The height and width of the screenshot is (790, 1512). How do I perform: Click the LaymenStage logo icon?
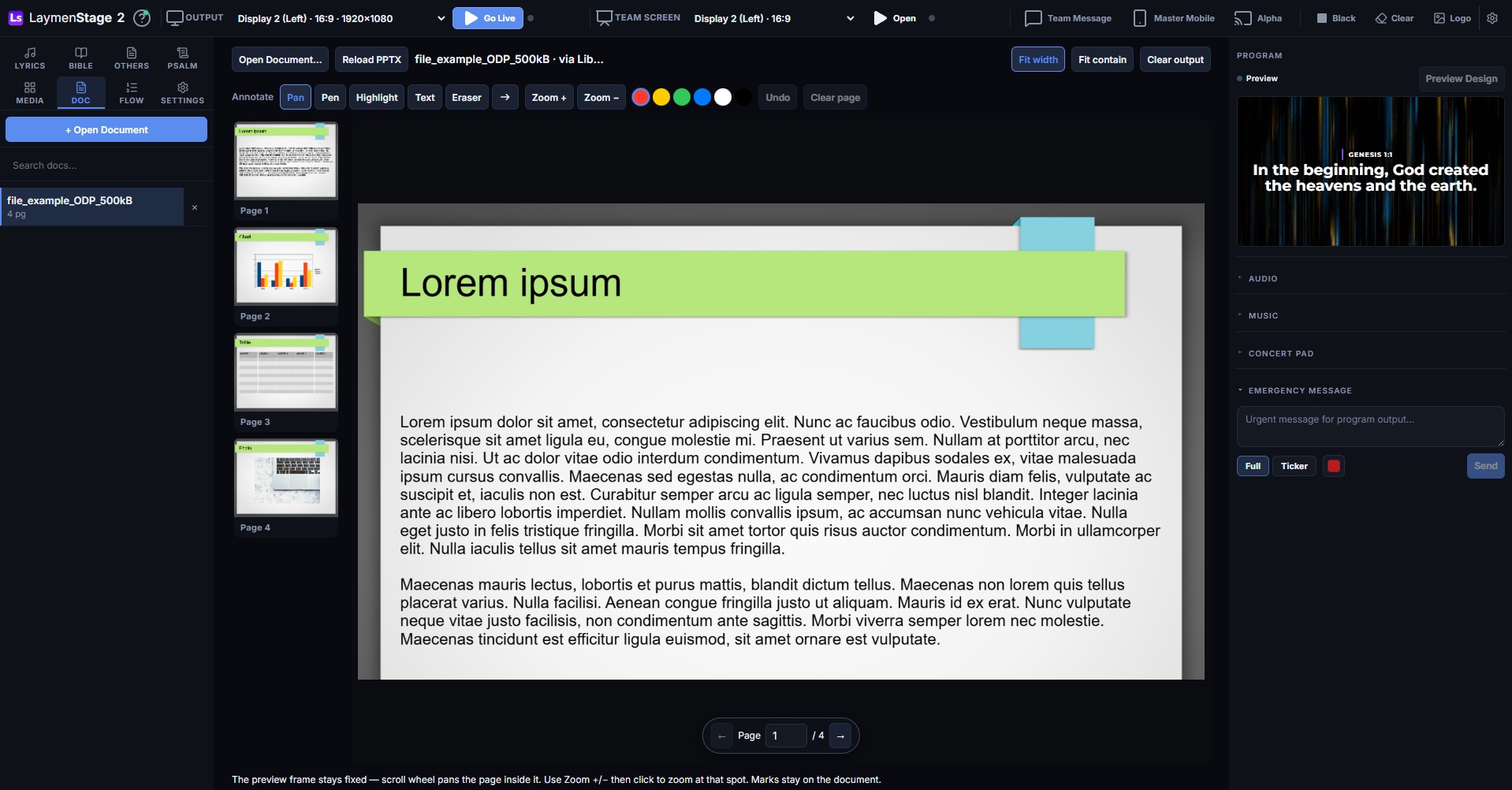tap(16, 17)
